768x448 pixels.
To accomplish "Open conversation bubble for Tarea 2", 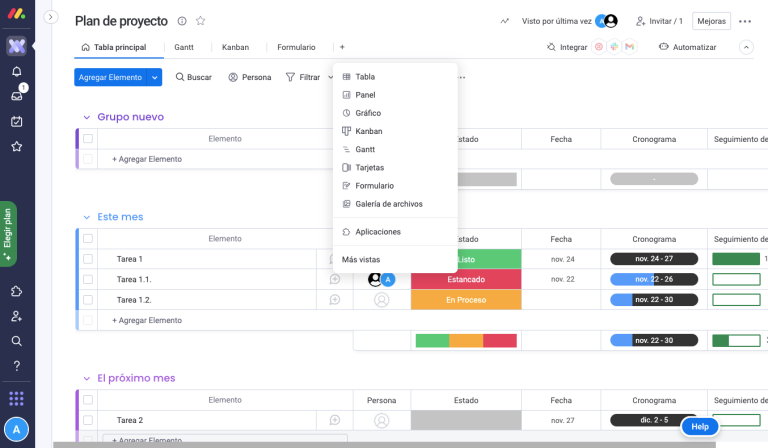I will click(335, 420).
